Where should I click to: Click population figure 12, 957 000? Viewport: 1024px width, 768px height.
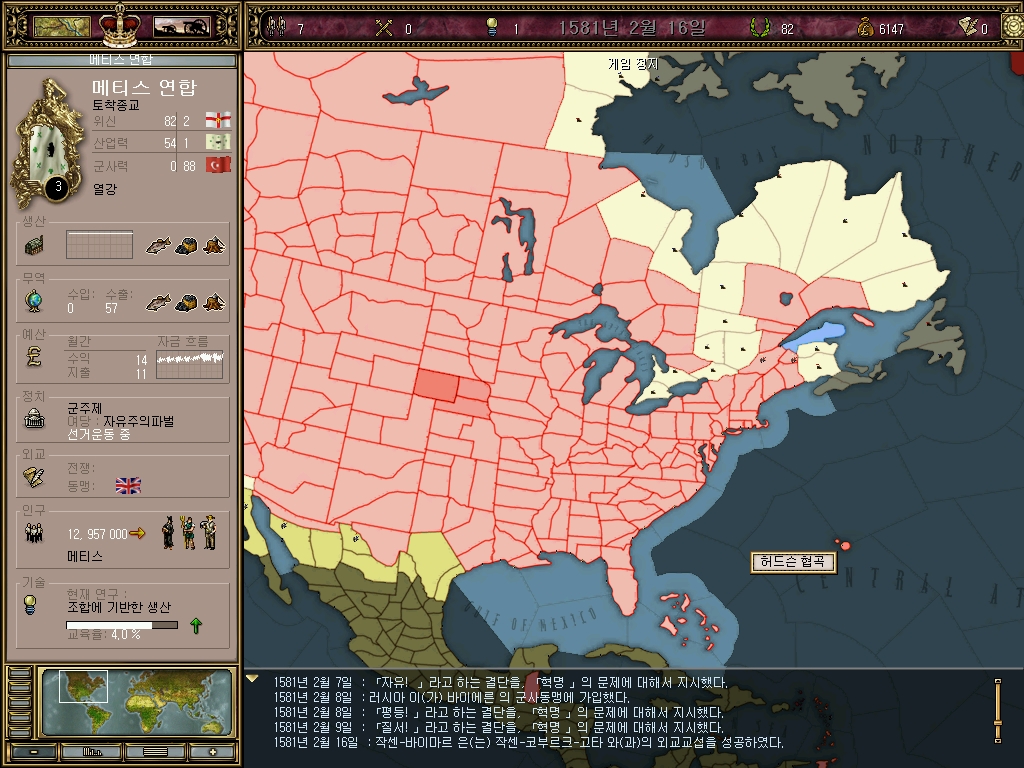97,534
